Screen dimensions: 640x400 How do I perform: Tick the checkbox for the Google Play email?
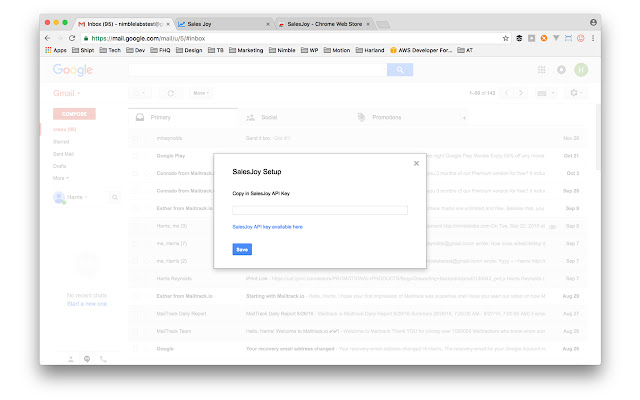tap(135, 156)
